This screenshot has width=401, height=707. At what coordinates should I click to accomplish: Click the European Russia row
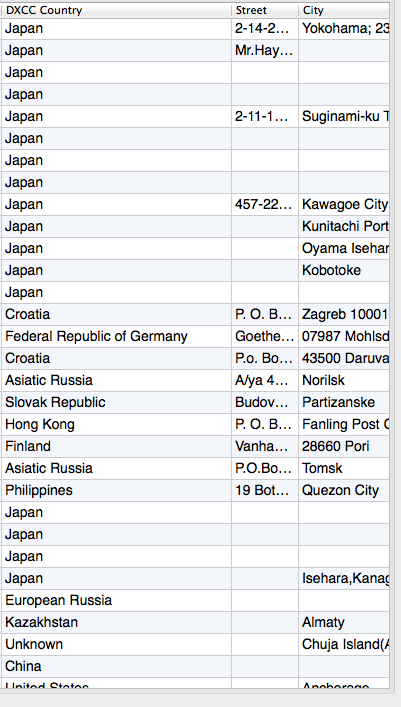(195, 601)
